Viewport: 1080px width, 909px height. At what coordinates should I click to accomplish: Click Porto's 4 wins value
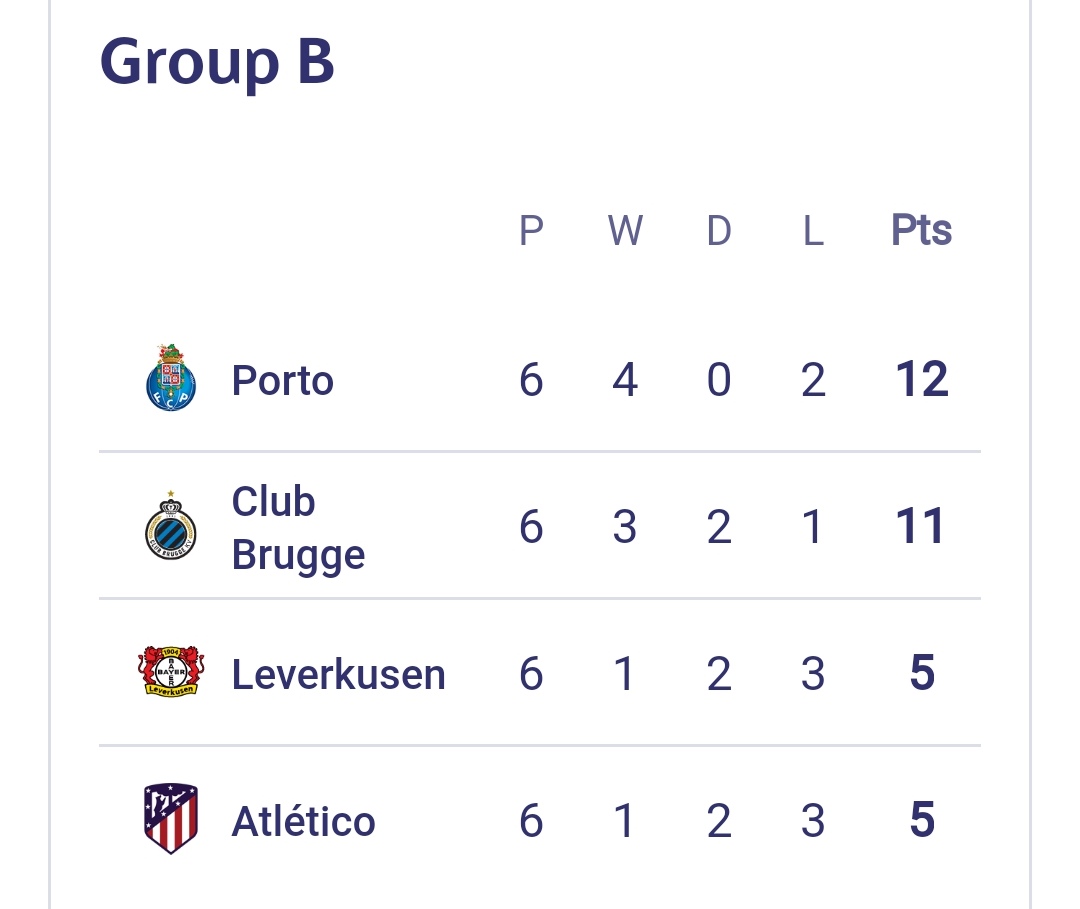point(625,380)
